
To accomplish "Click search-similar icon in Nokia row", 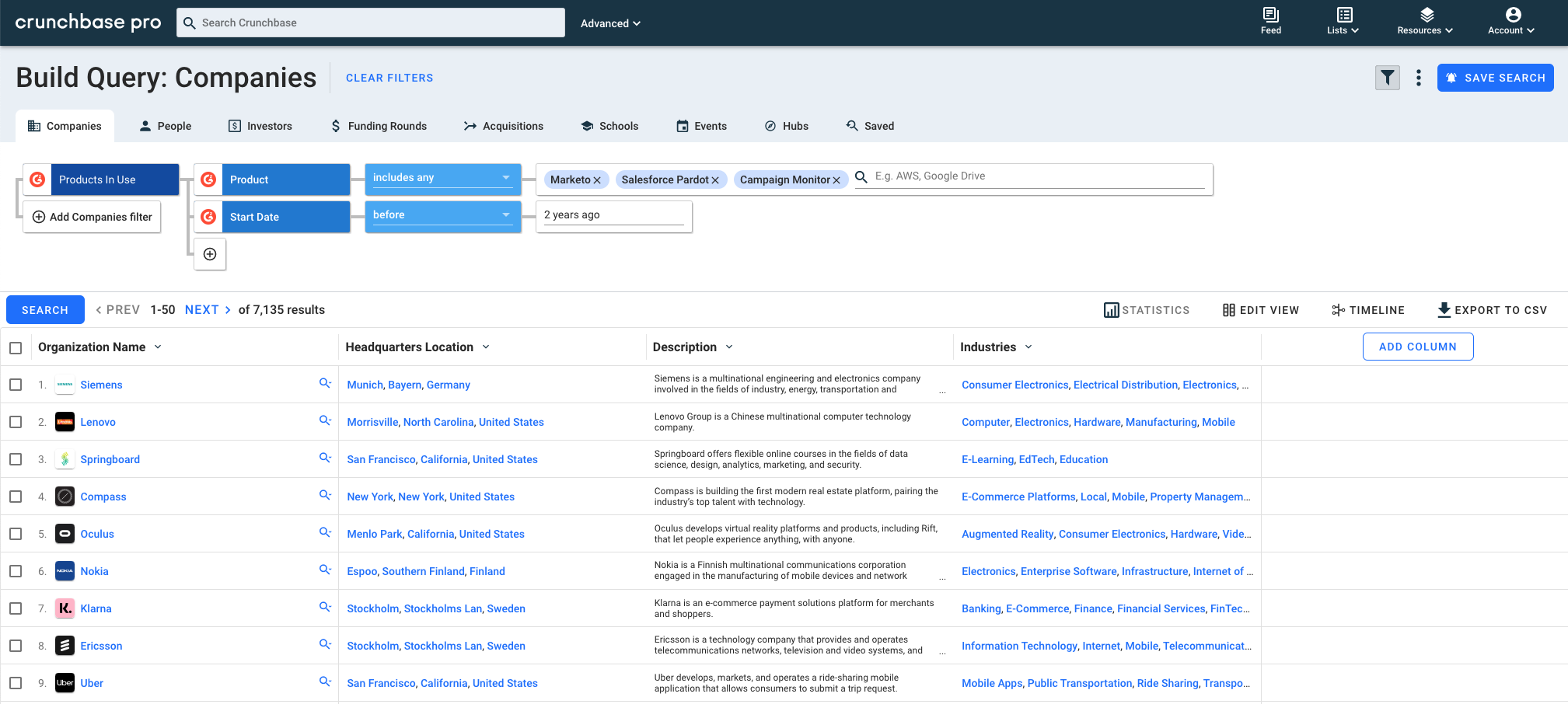I will (325, 570).
